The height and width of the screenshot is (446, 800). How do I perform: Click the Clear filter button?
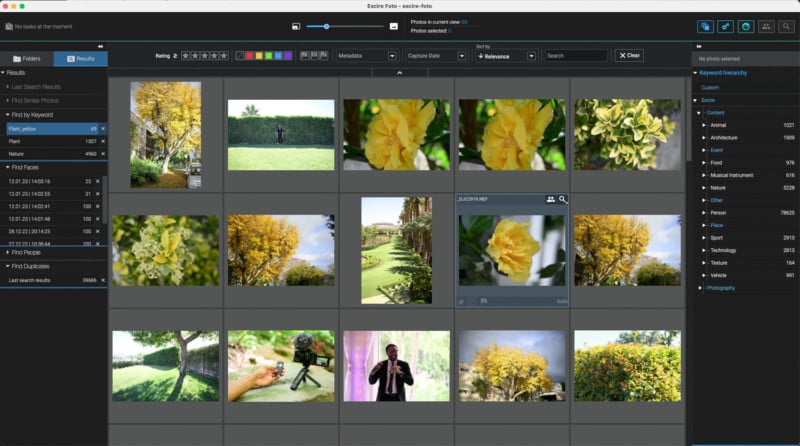629,56
